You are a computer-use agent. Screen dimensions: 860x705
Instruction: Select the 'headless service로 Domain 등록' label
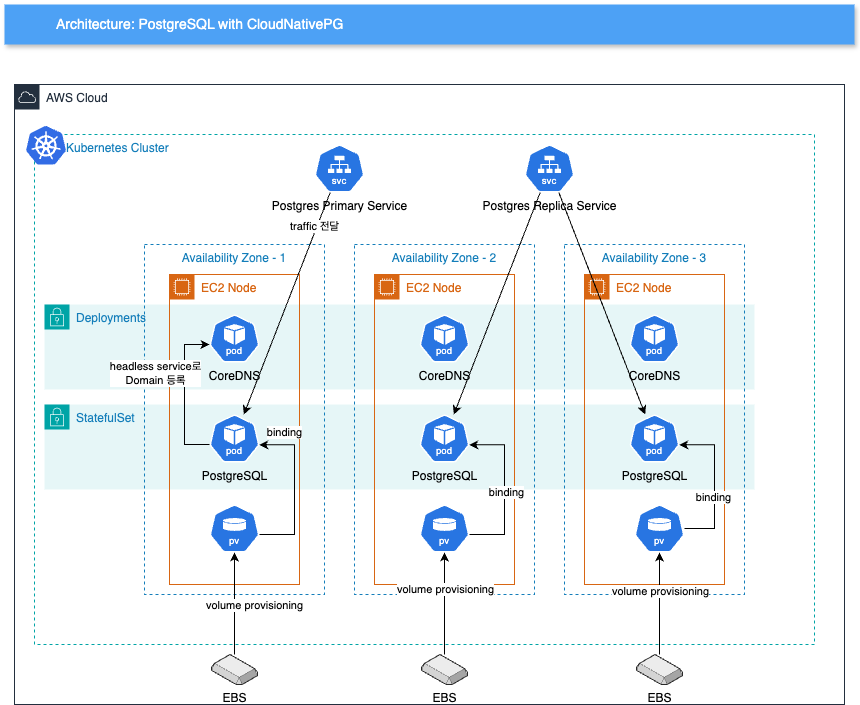pyautogui.click(x=155, y=373)
